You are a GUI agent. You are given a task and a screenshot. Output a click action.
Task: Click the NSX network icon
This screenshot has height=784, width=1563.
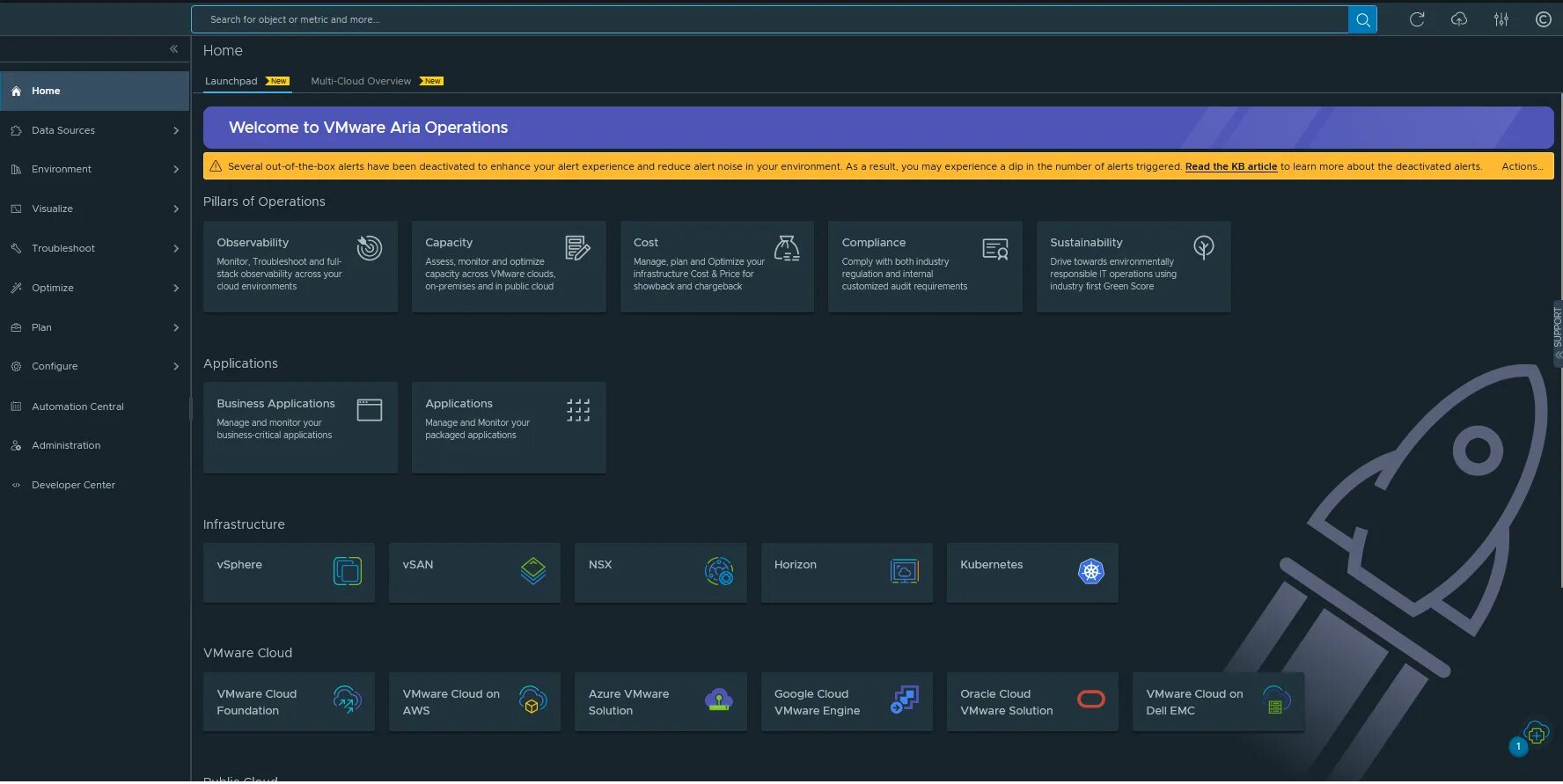coord(719,572)
